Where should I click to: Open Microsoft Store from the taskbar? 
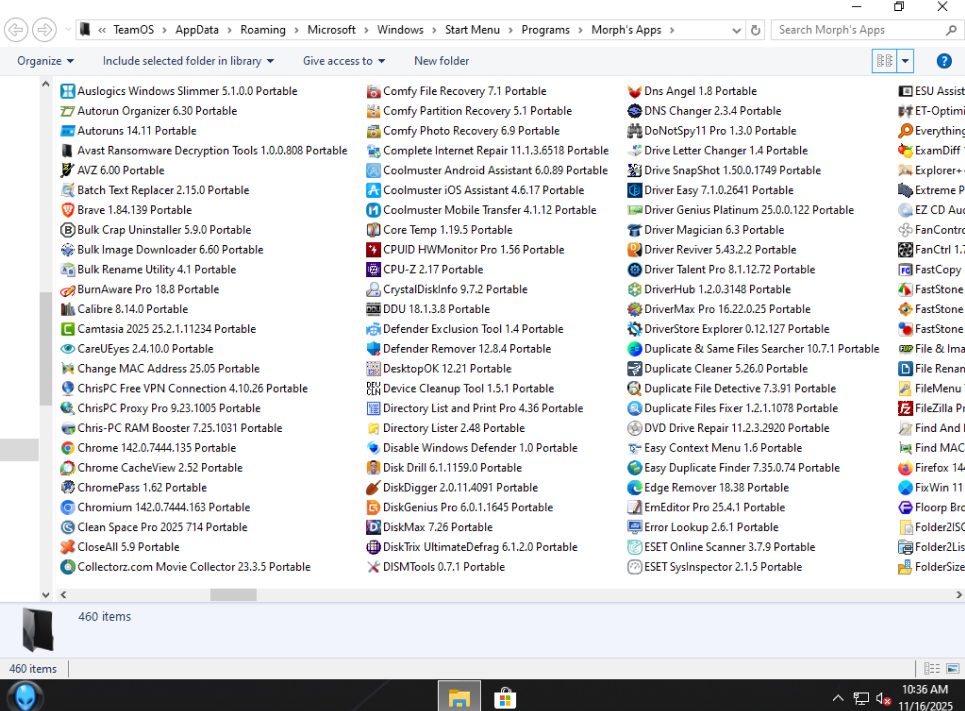[x=505, y=697]
